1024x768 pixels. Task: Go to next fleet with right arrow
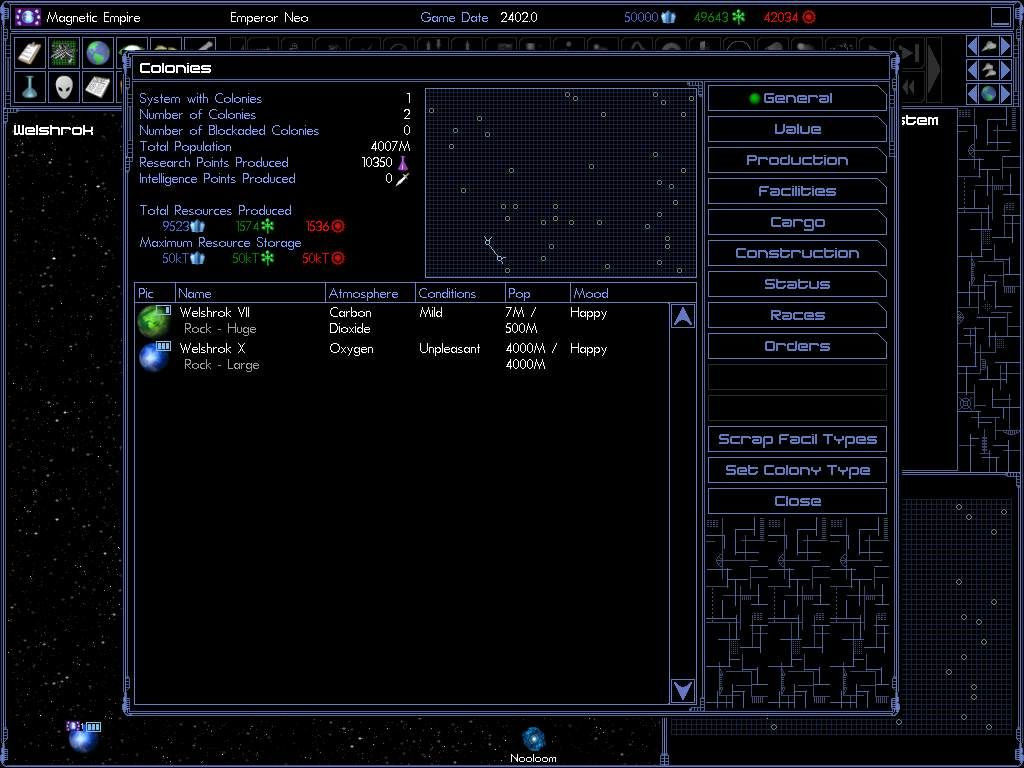click(x=1006, y=70)
